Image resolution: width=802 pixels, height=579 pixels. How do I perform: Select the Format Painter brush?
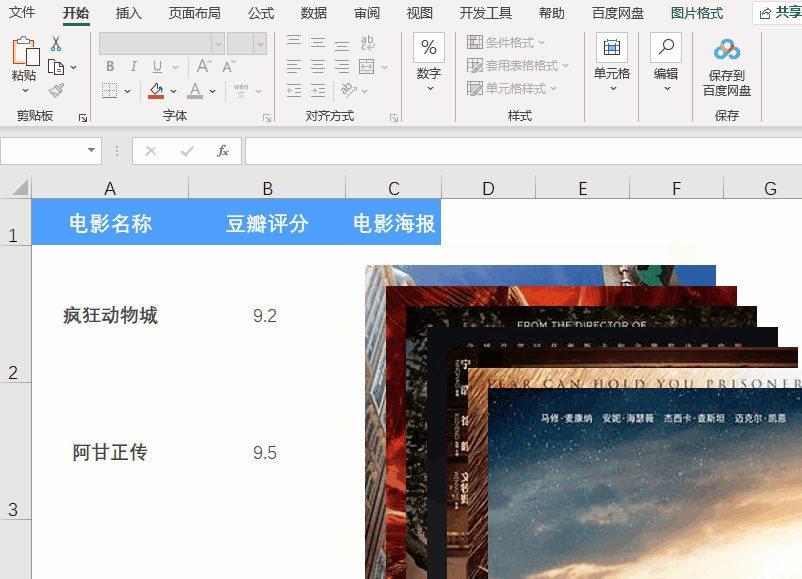56,91
